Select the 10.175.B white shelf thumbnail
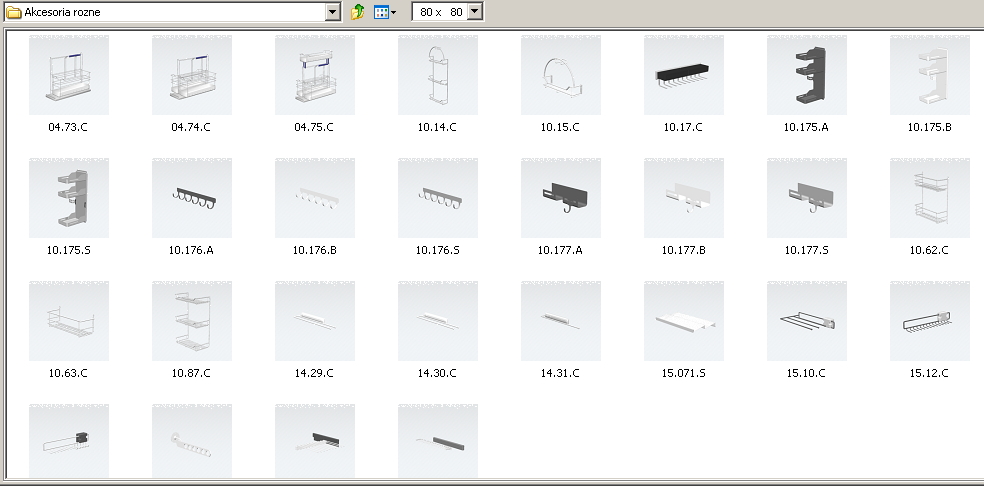The image size is (984, 486). coord(930,75)
